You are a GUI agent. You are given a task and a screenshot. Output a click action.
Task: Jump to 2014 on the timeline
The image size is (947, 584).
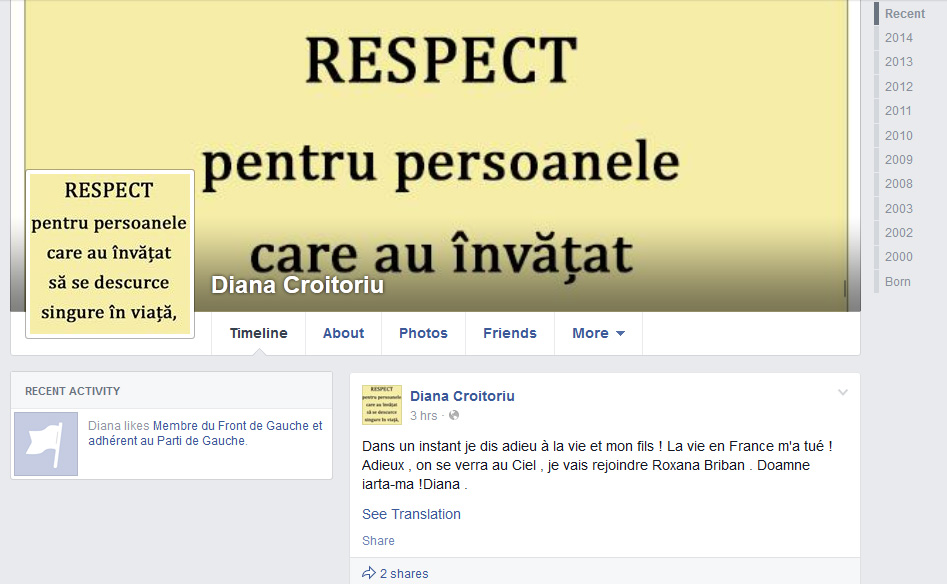(x=899, y=38)
